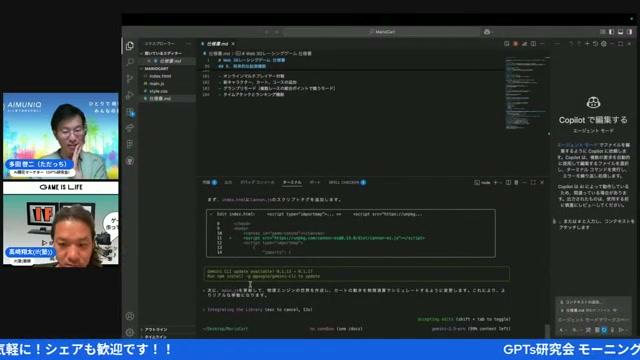This screenshot has height=360, width=640.
Task: Click the microphone icon in Copilot chat input
Action: coord(612,330)
